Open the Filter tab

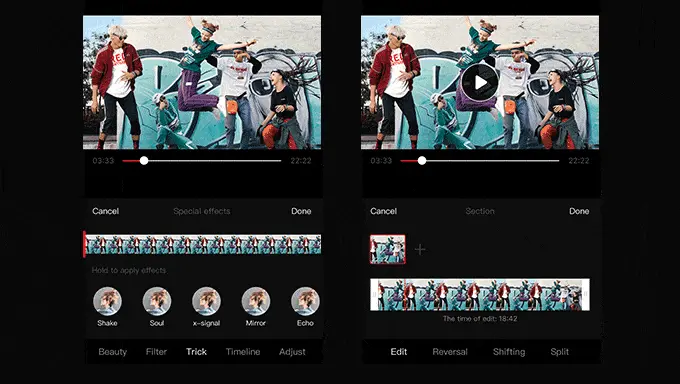point(156,352)
